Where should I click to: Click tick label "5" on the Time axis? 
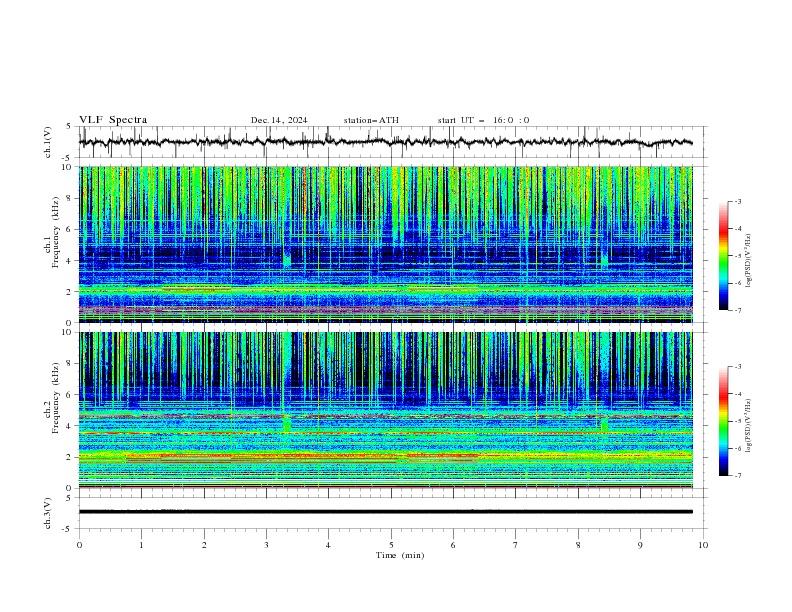[391, 545]
